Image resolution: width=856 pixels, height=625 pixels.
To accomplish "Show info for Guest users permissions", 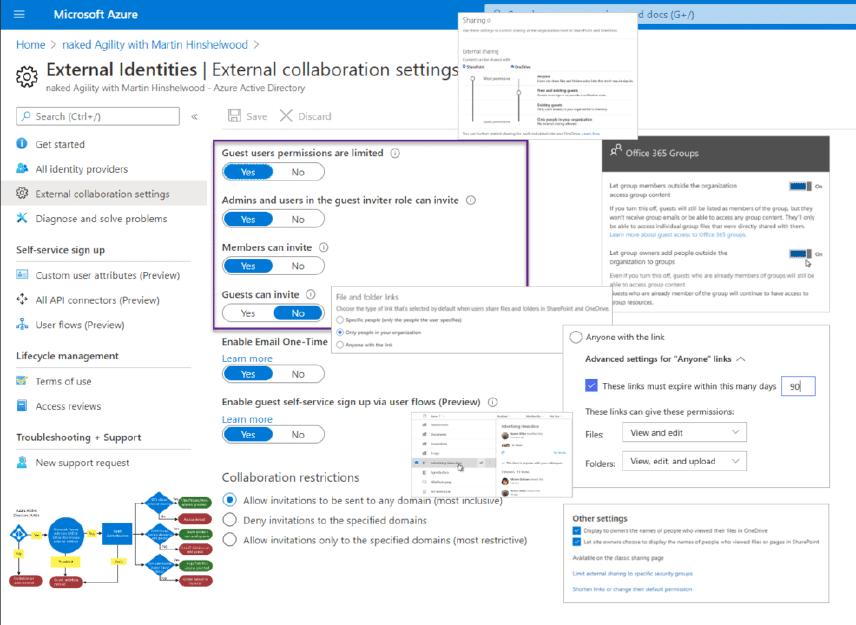I will click(395, 153).
